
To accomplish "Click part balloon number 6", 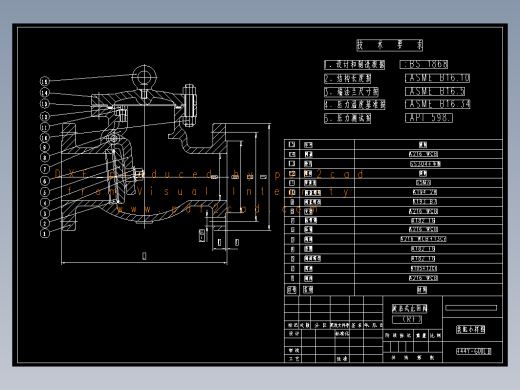I will pyautogui.click(x=45, y=181).
